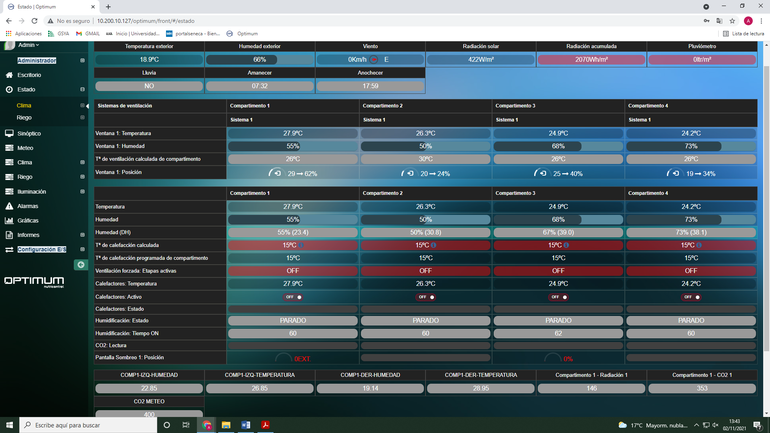Open the Optimum bookmark link

pyautogui.click(x=242, y=33)
